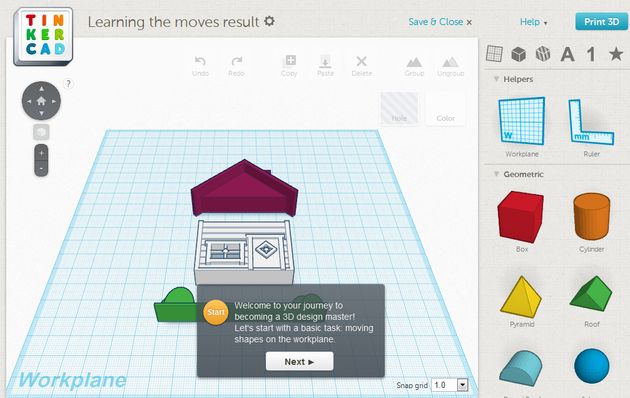Open the grid shapes panel tab
Screen dimensions: 630x398
(494, 53)
